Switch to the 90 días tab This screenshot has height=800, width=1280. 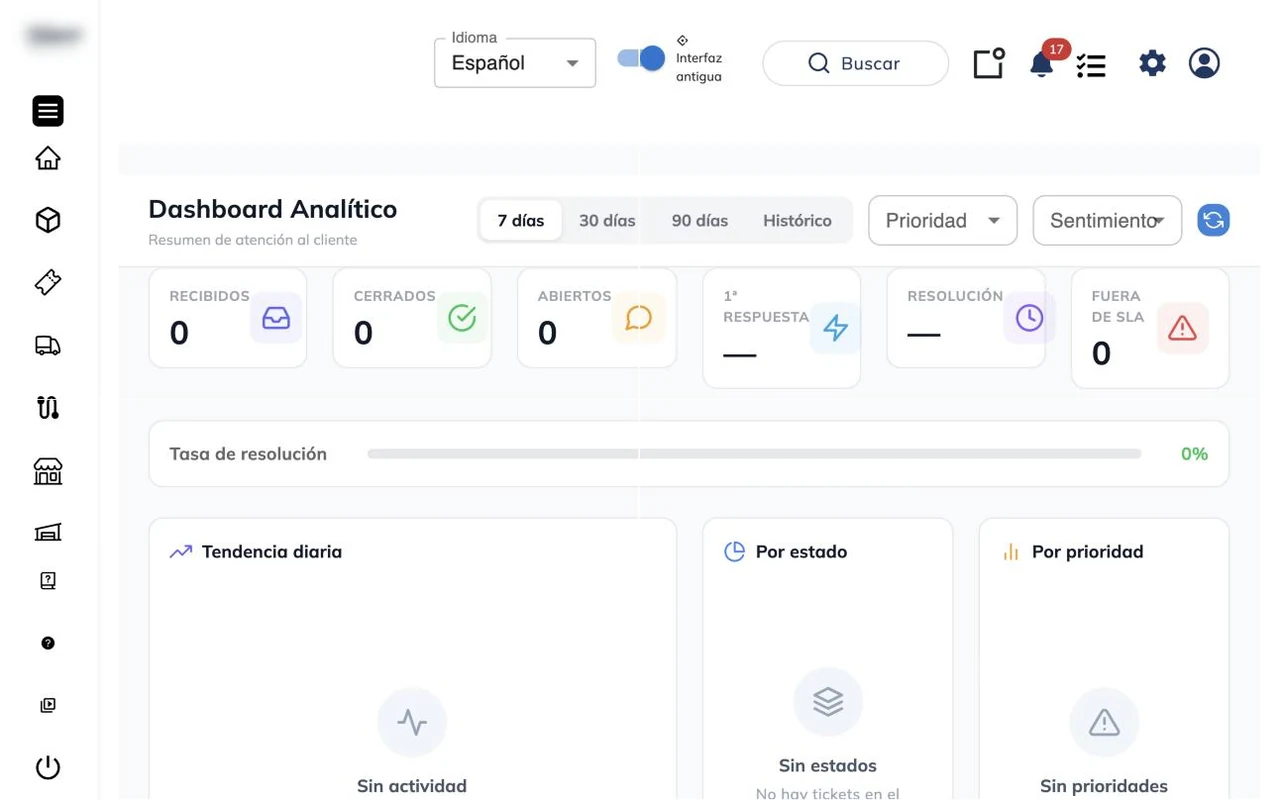pyautogui.click(x=700, y=220)
